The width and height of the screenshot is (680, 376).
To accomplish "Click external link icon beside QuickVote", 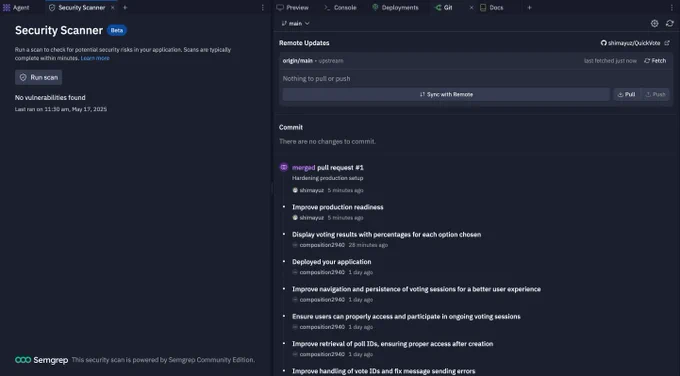I will click(667, 43).
